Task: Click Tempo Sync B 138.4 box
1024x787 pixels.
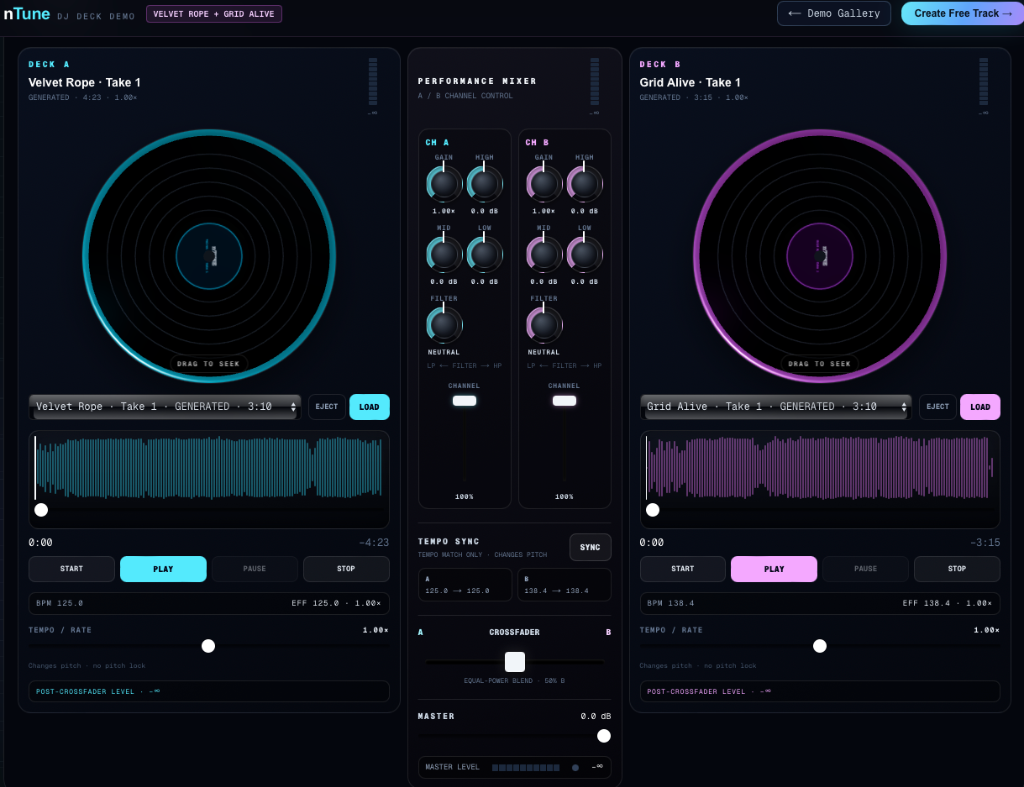Action: pyautogui.click(x=564, y=585)
